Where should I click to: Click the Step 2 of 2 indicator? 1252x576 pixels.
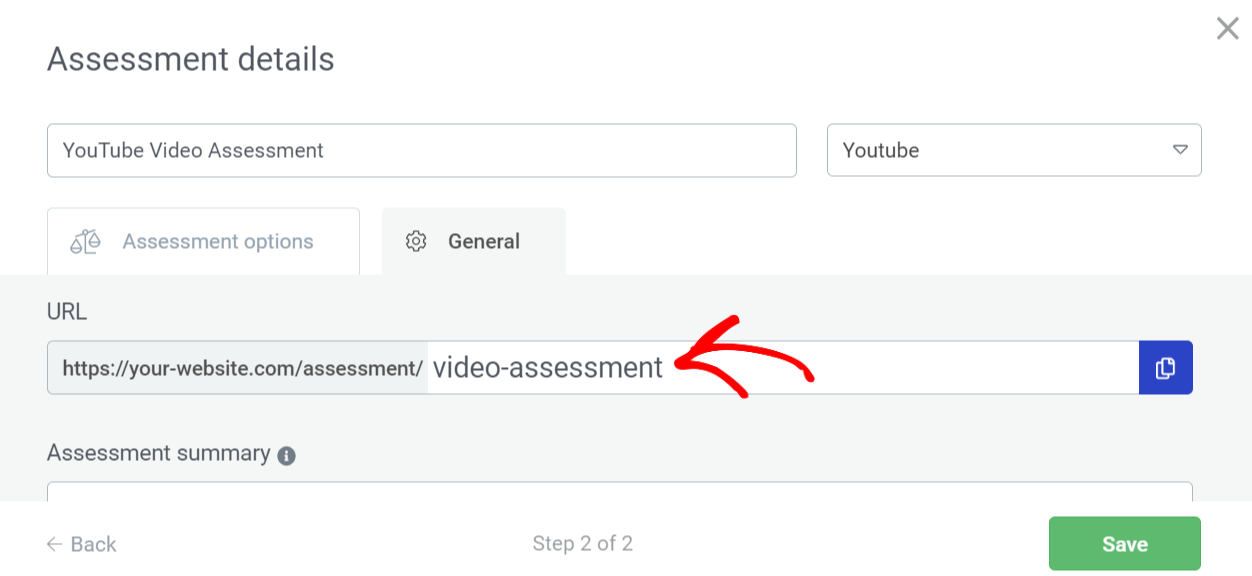coord(582,544)
